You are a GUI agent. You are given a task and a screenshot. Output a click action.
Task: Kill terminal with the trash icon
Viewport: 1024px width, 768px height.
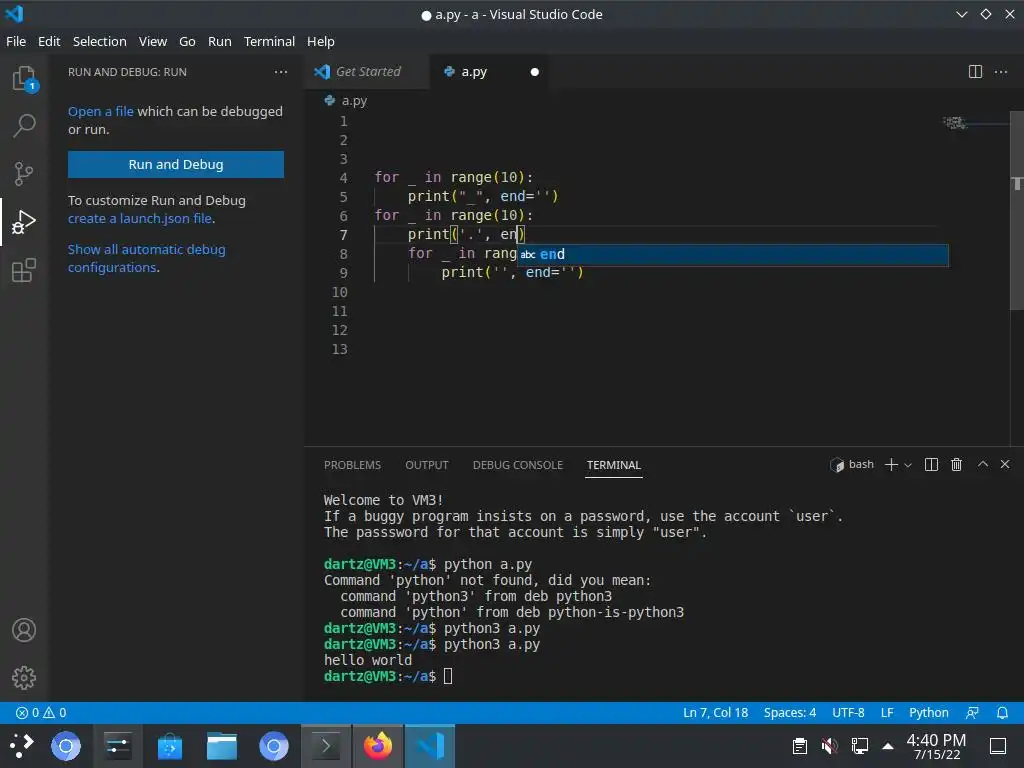click(956, 464)
